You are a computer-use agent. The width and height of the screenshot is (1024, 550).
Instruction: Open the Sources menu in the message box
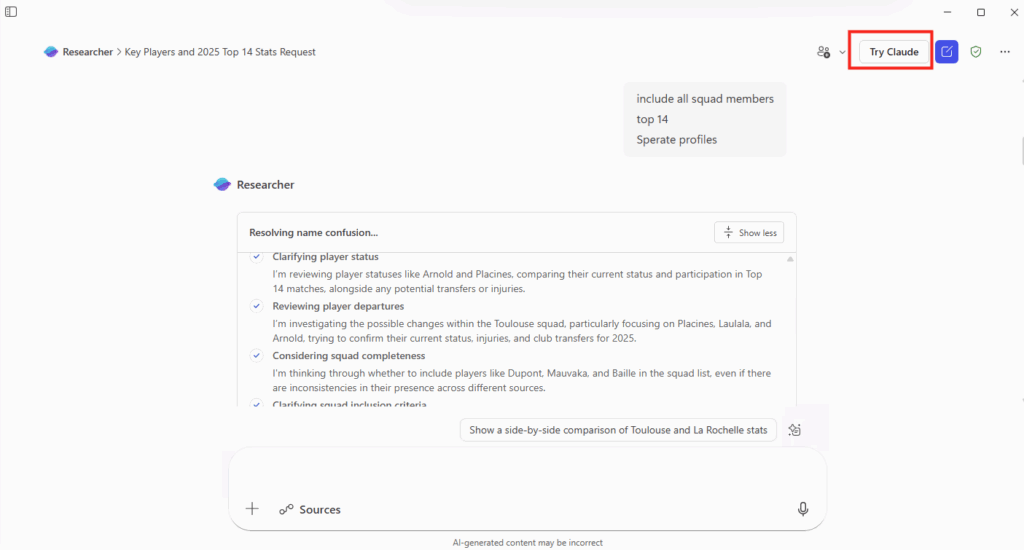(310, 509)
